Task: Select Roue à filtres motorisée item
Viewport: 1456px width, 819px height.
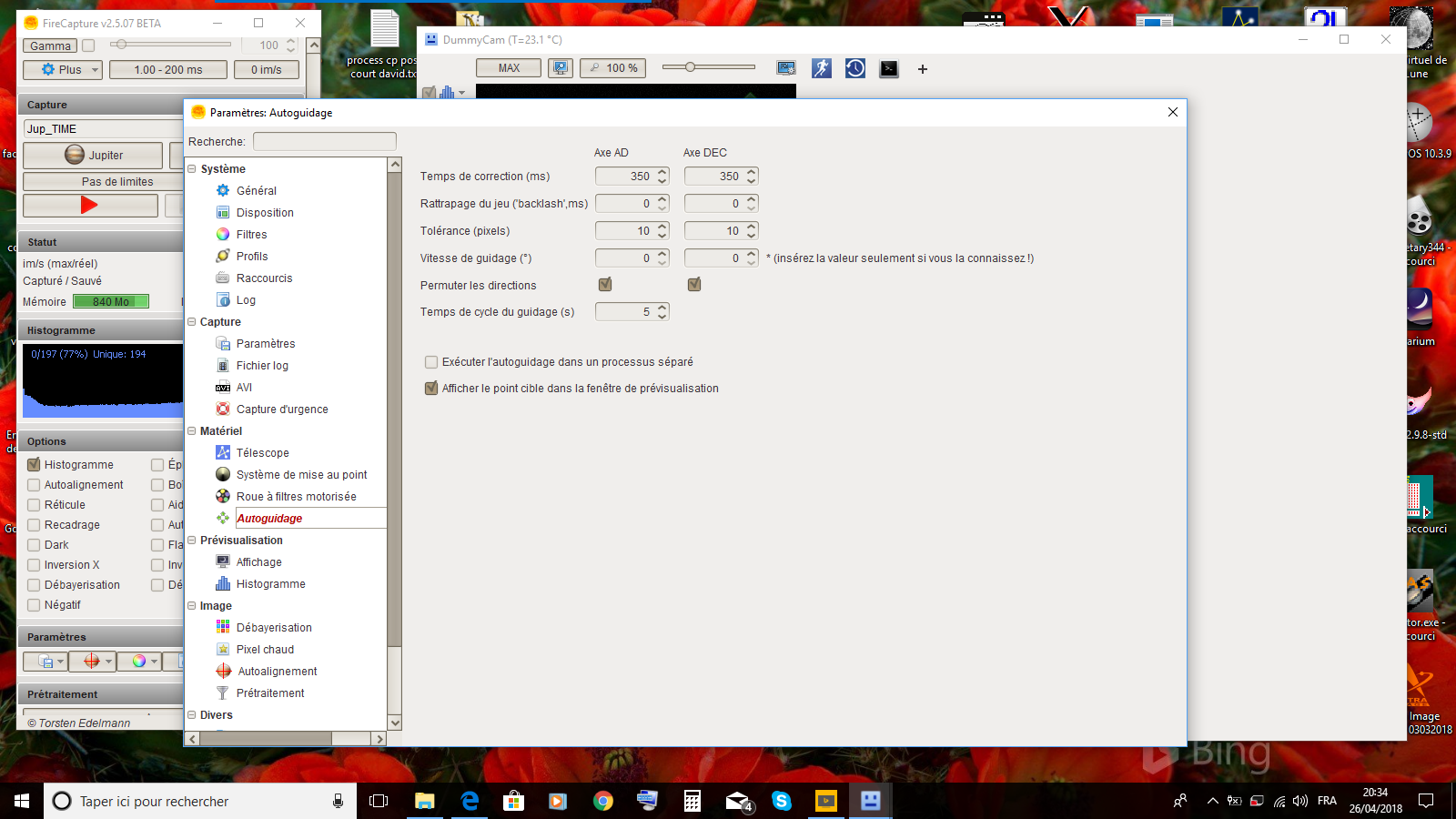Action: coord(287,497)
